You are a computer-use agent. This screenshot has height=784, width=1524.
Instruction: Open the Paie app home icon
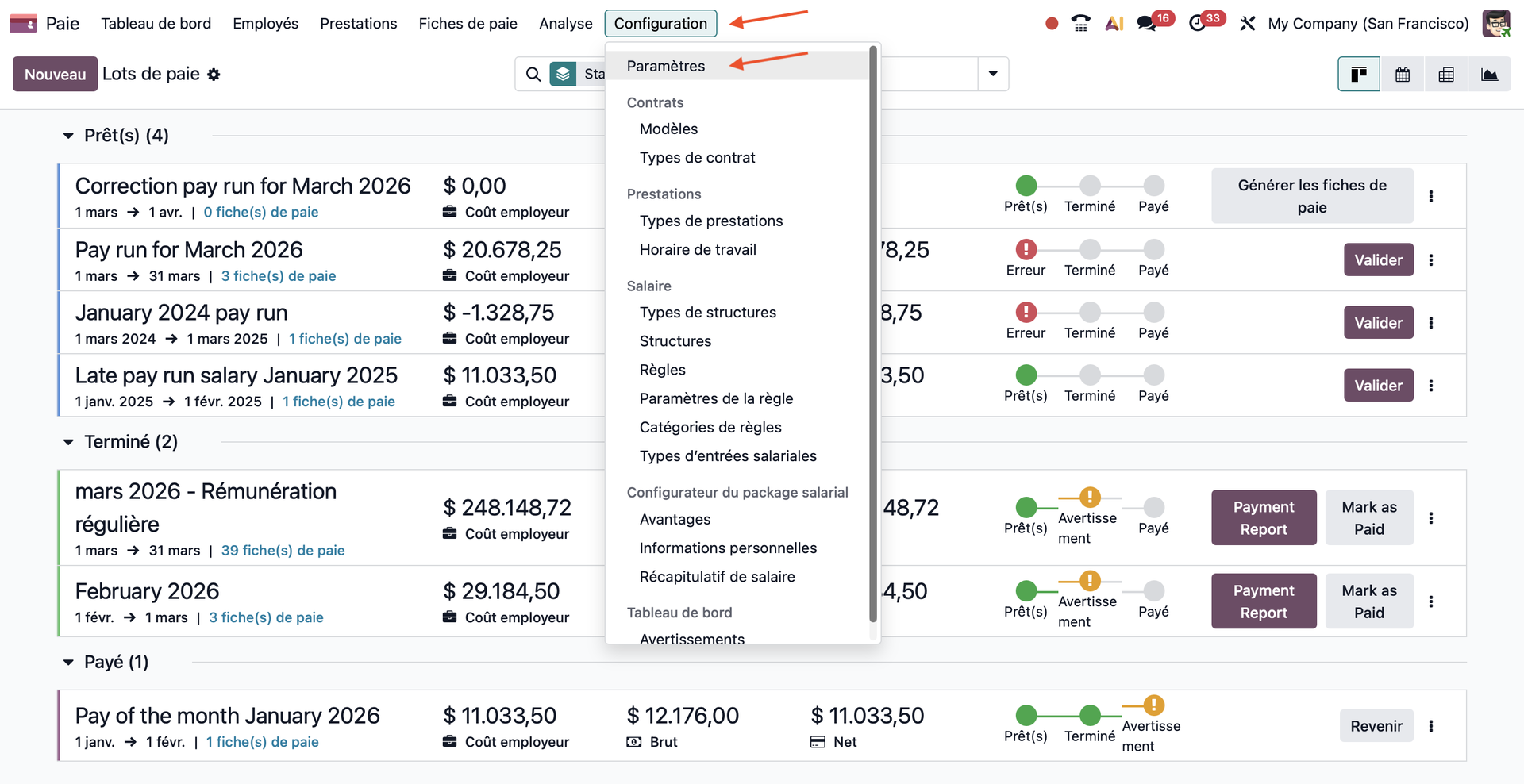[23, 24]
